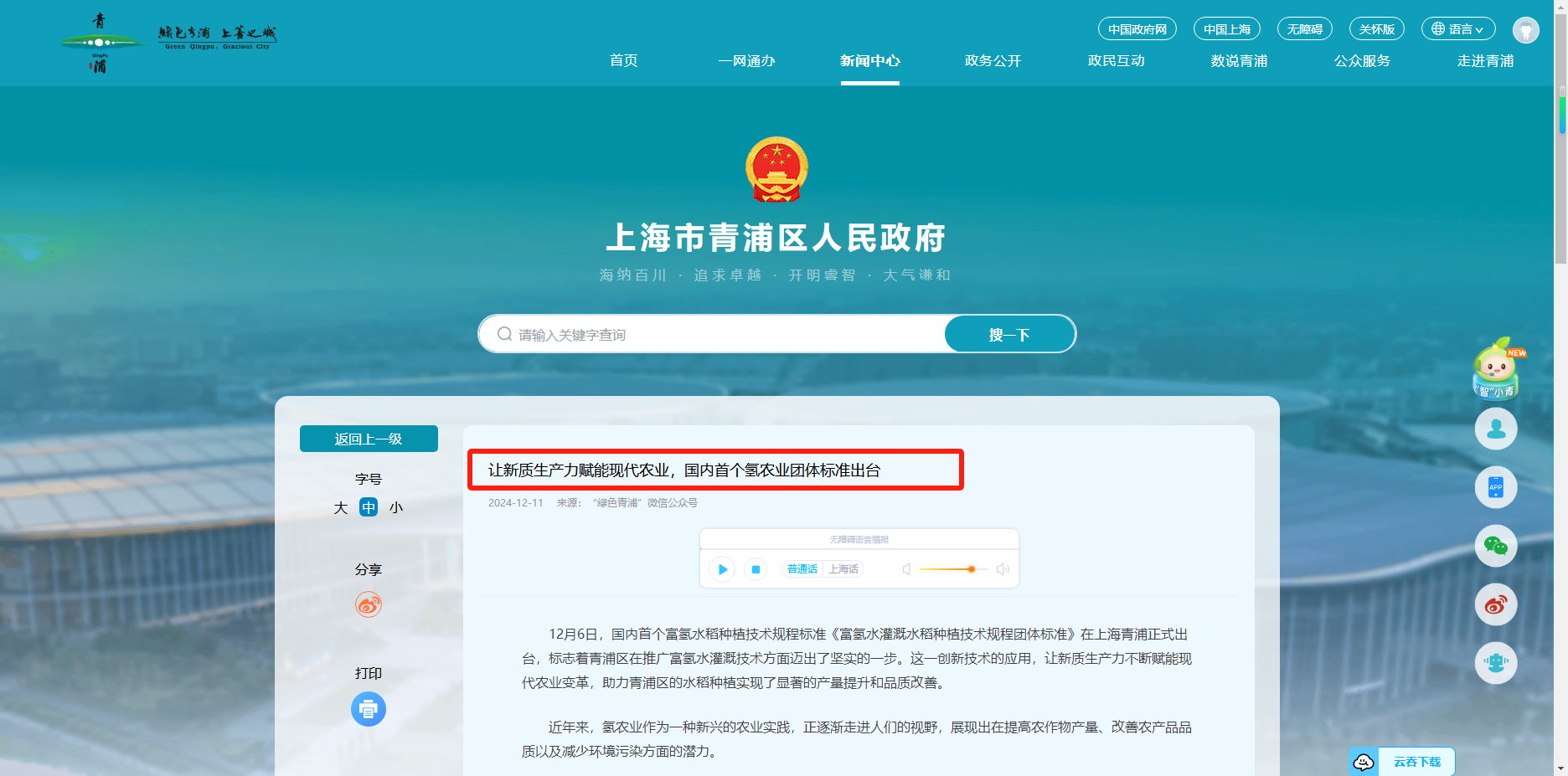Open the 政务公开 navigation menu
Viewport: 1568px width, 776px height.
(993, 61)
